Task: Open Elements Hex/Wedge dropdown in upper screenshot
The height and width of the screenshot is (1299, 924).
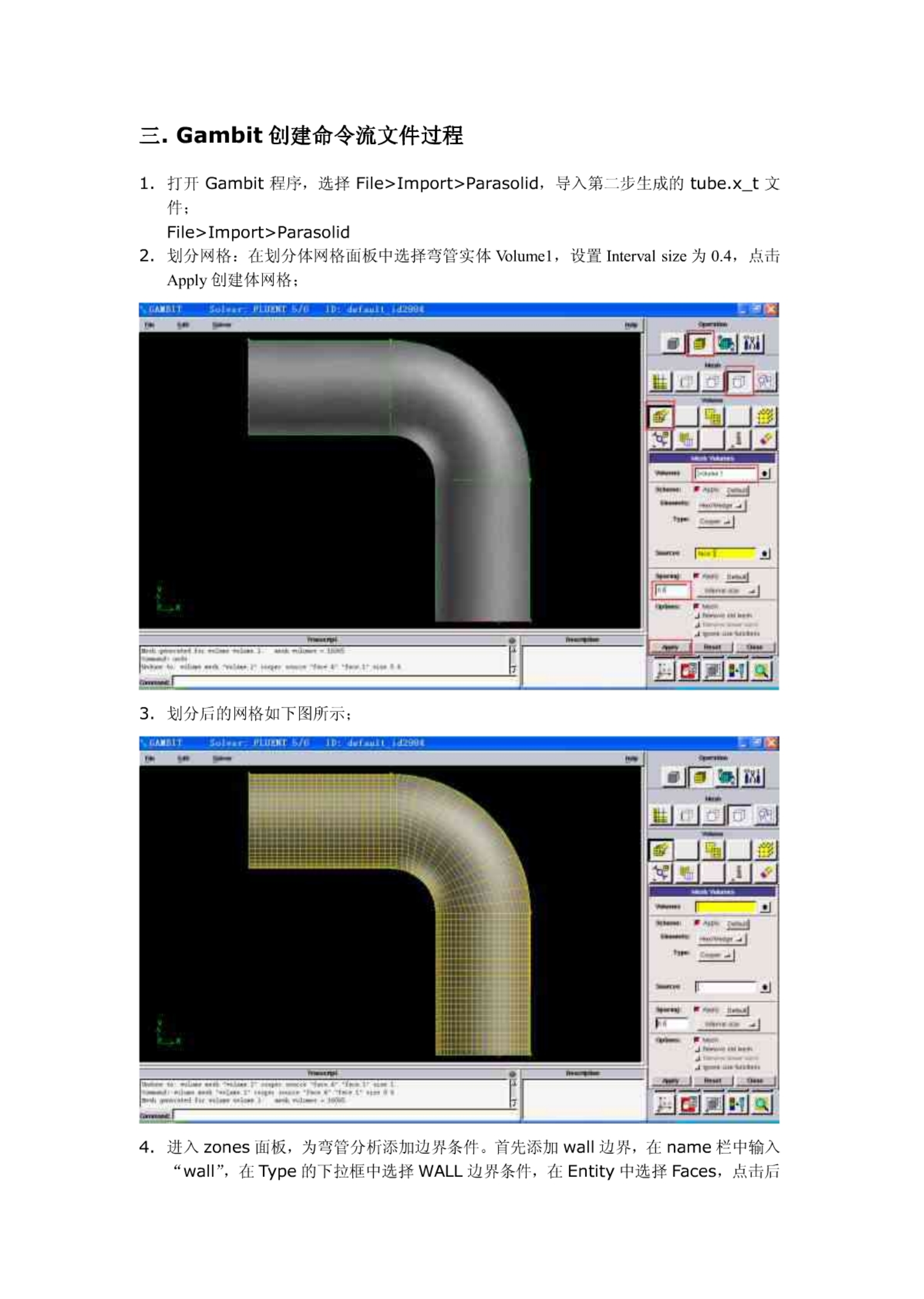Action: (720, 505)
